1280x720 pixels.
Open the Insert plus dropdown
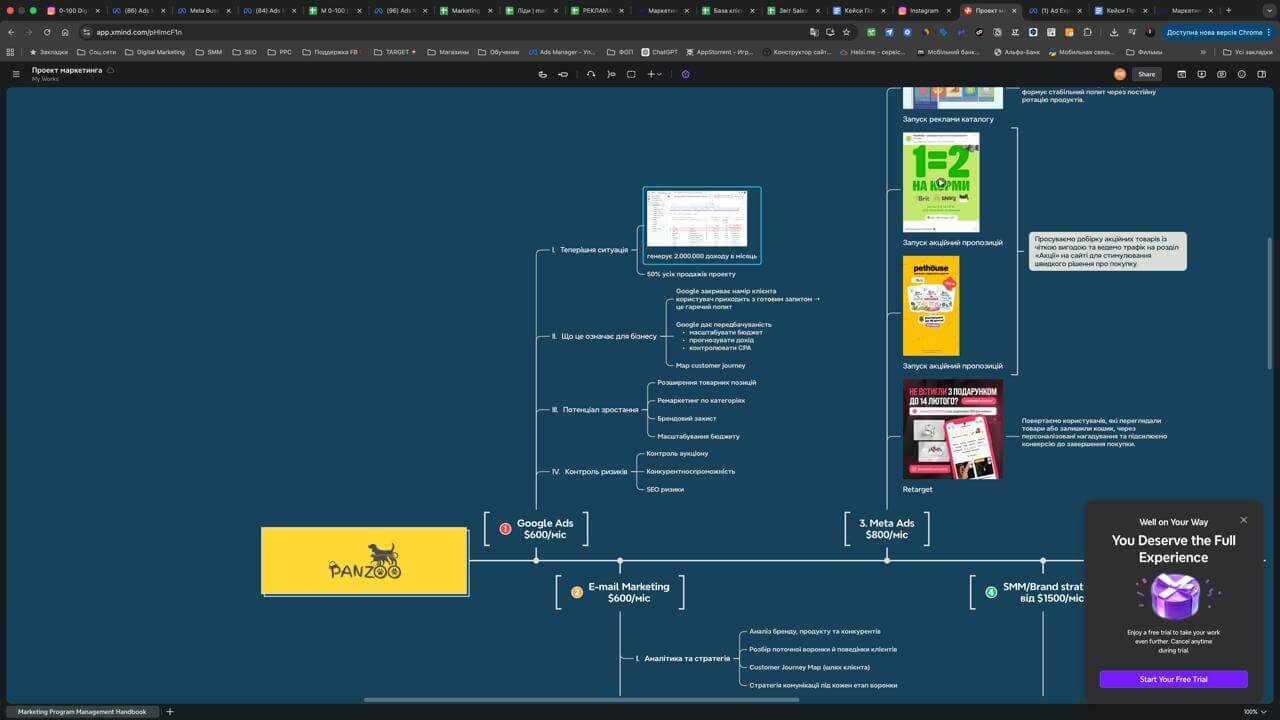click(x=654, y=74)
